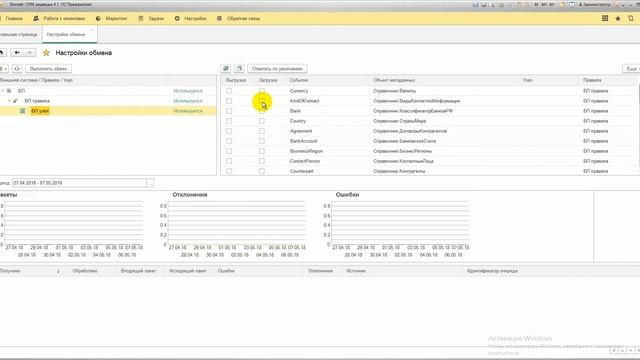Open the Настройки section
This screenshot has width=640, height=360.
tap(191, 18)
